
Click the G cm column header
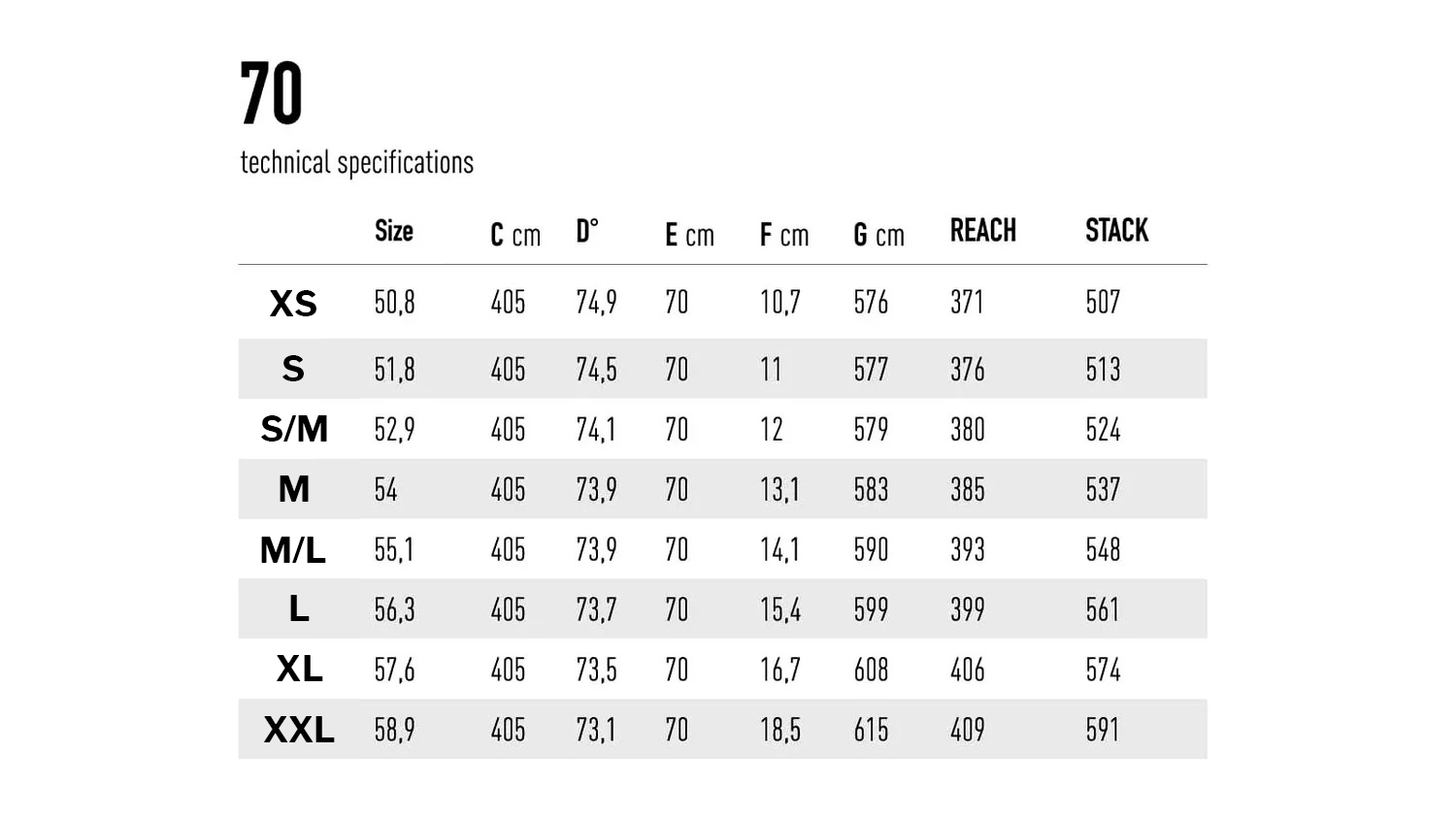point(878,235)
